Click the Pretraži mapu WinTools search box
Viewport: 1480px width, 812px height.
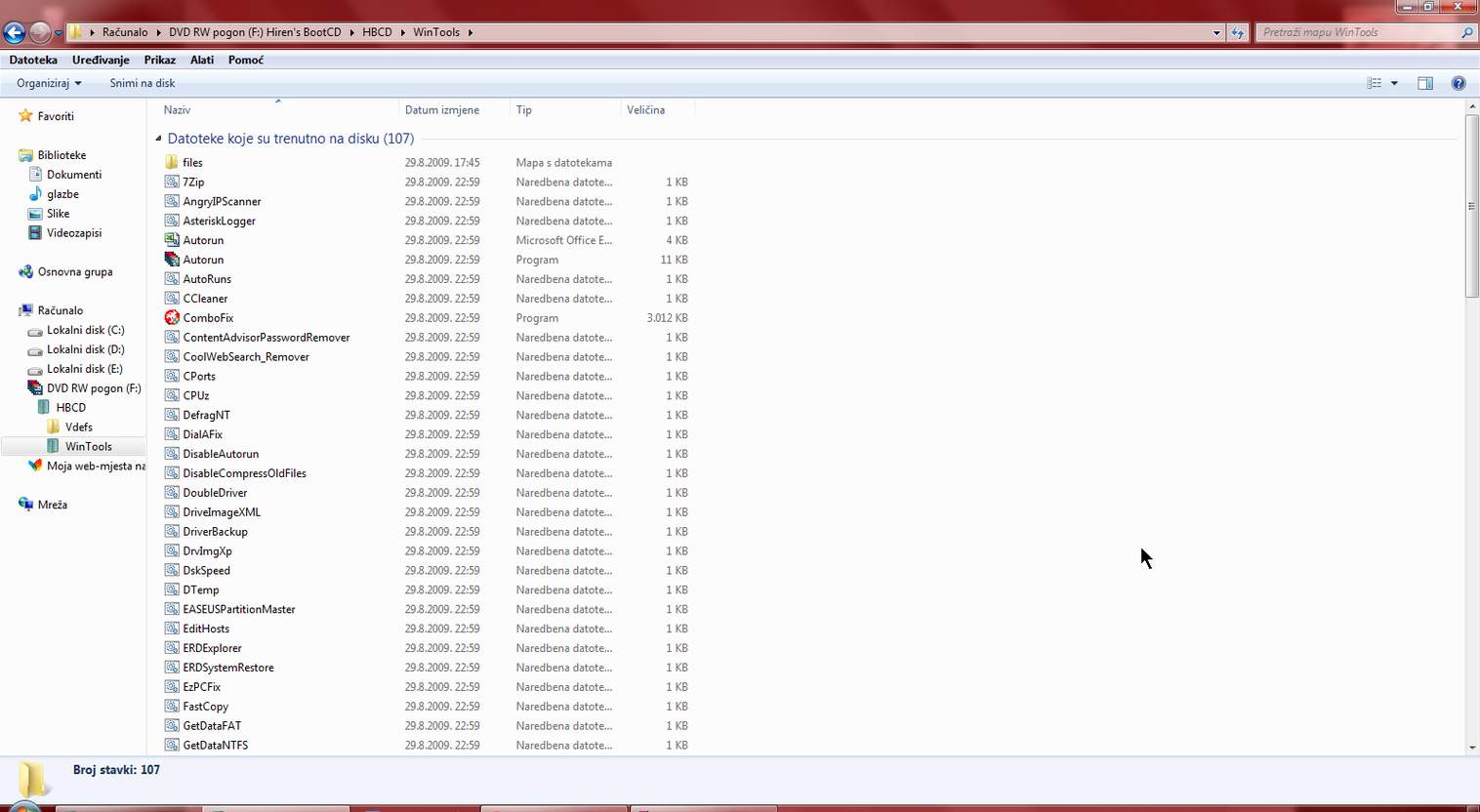pyautogui.click(x=1357, y=32)
